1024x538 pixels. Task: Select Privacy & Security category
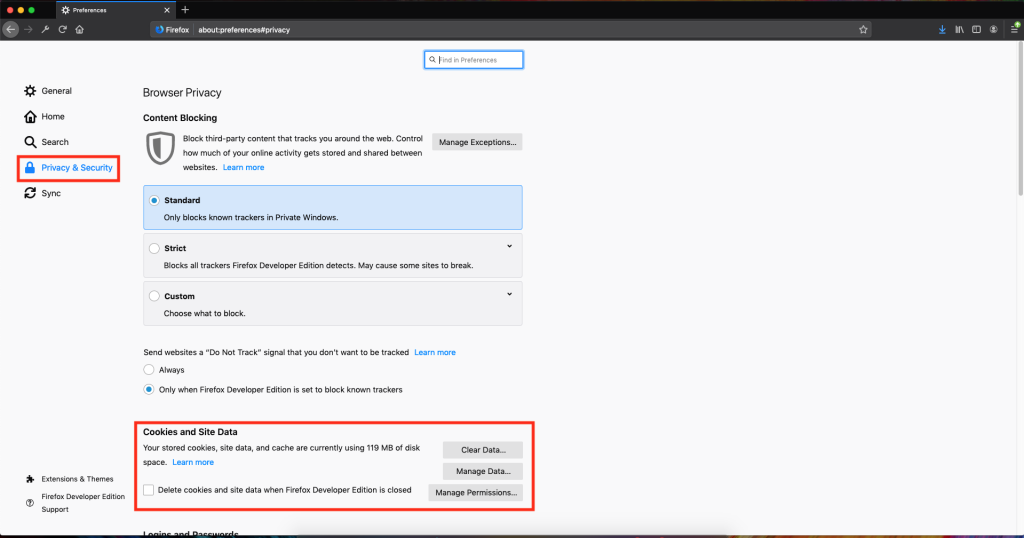[69, 168]
